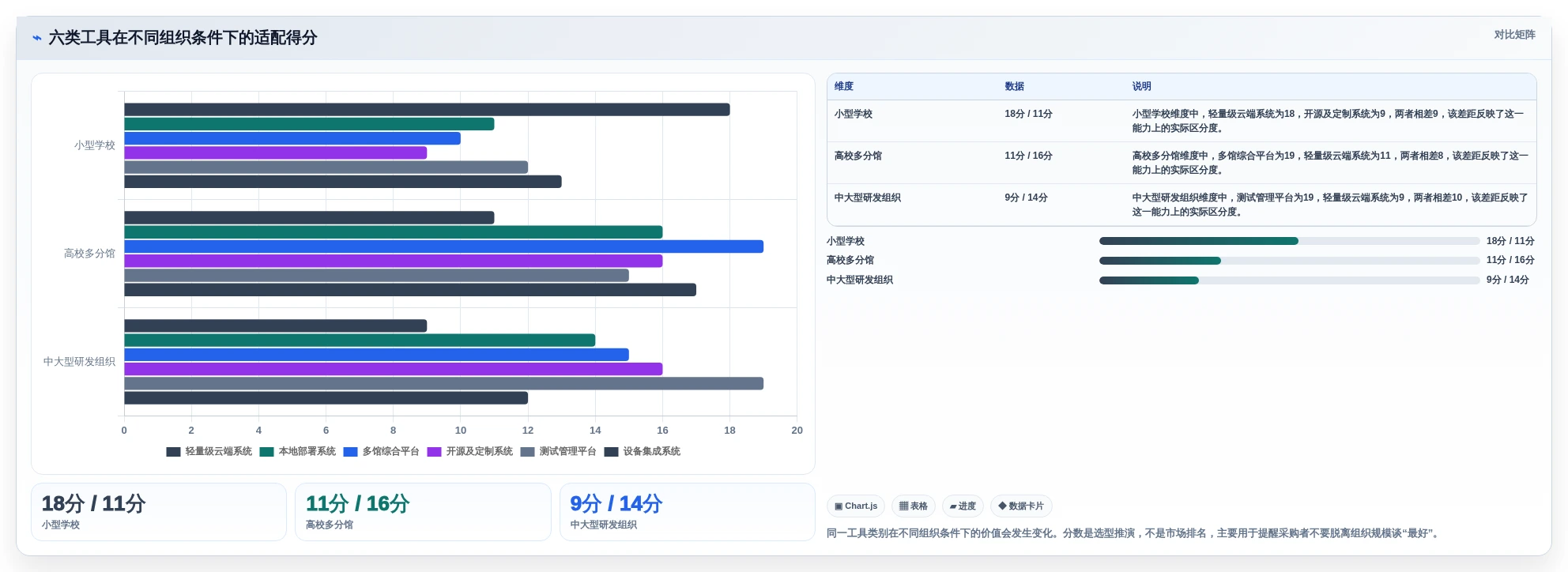The image size is (1568, 572).
Task: Click the 高校多分馆 y-axis label on chart
Action: [x=89, y=254]
